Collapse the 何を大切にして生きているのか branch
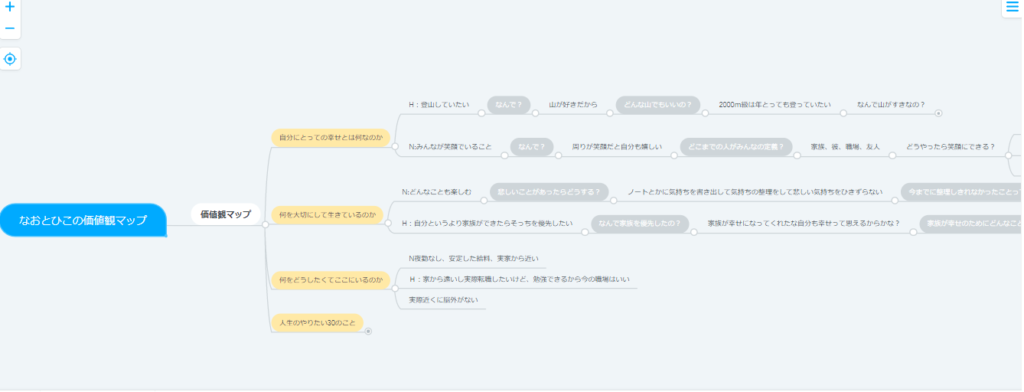 tap(388, 224)
